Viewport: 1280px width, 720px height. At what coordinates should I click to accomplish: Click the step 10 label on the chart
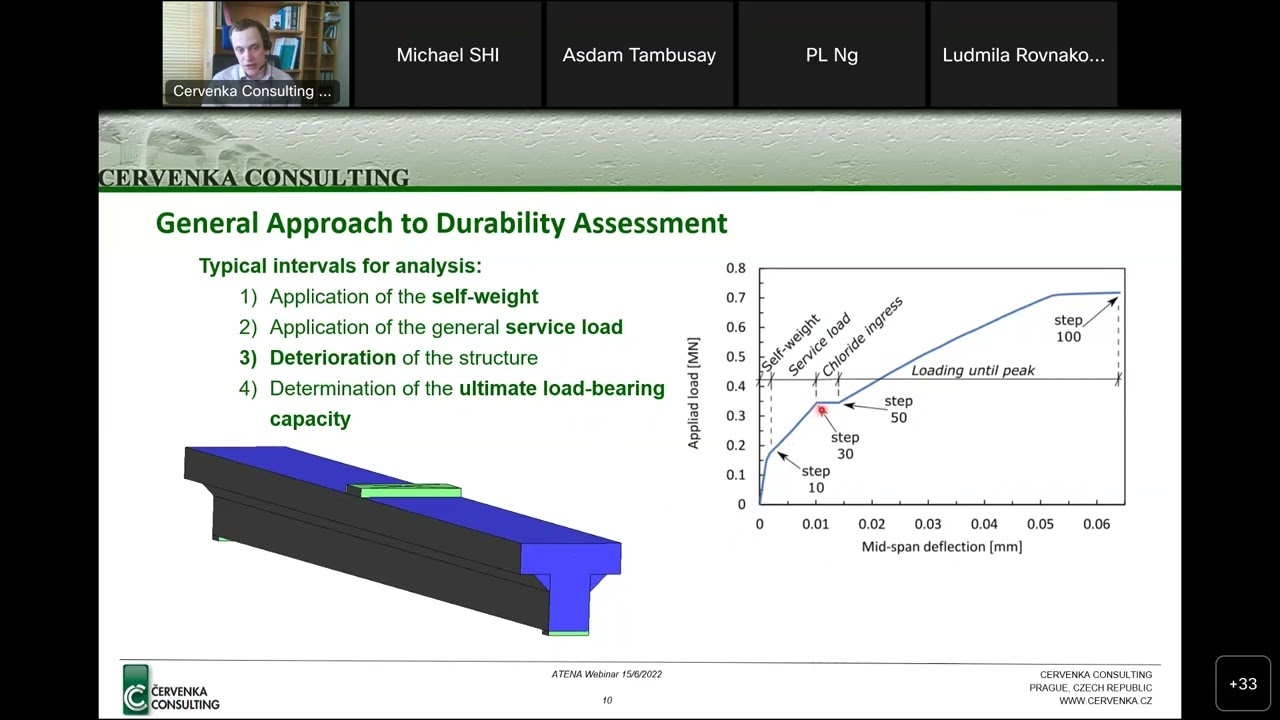click(x=815, y=479)
